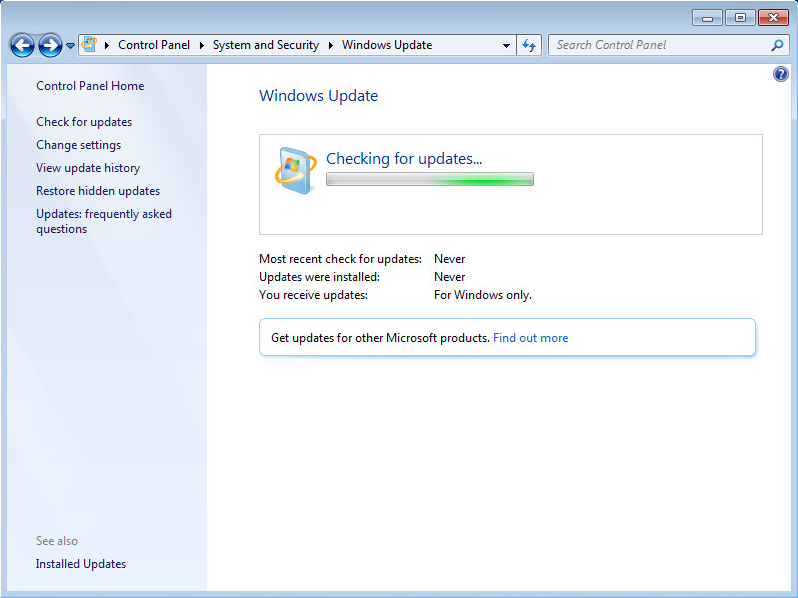Open View update history

(x=88, y=168)
